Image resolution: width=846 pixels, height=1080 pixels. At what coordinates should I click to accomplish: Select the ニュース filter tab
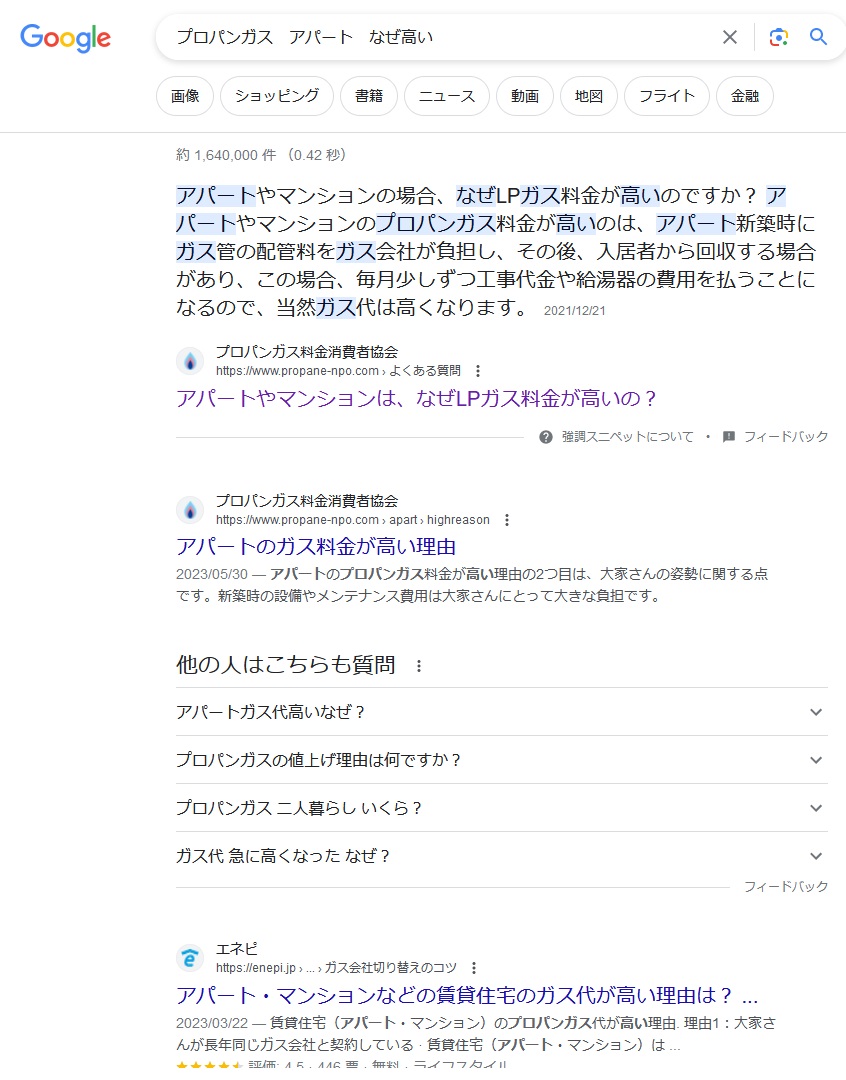pyautogui.click(x=446, y=96)
